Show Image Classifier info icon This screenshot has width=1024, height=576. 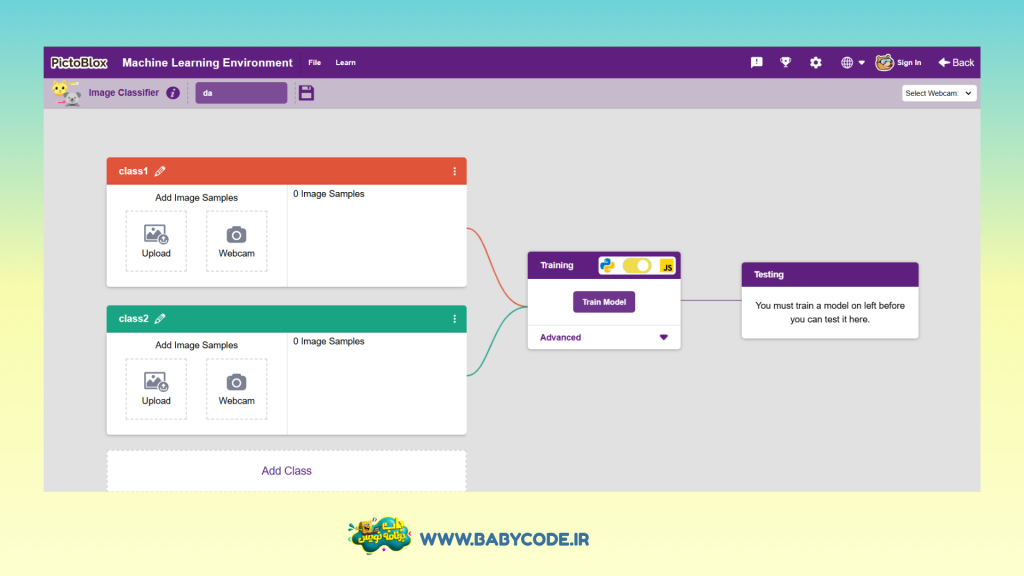[173, 93]
